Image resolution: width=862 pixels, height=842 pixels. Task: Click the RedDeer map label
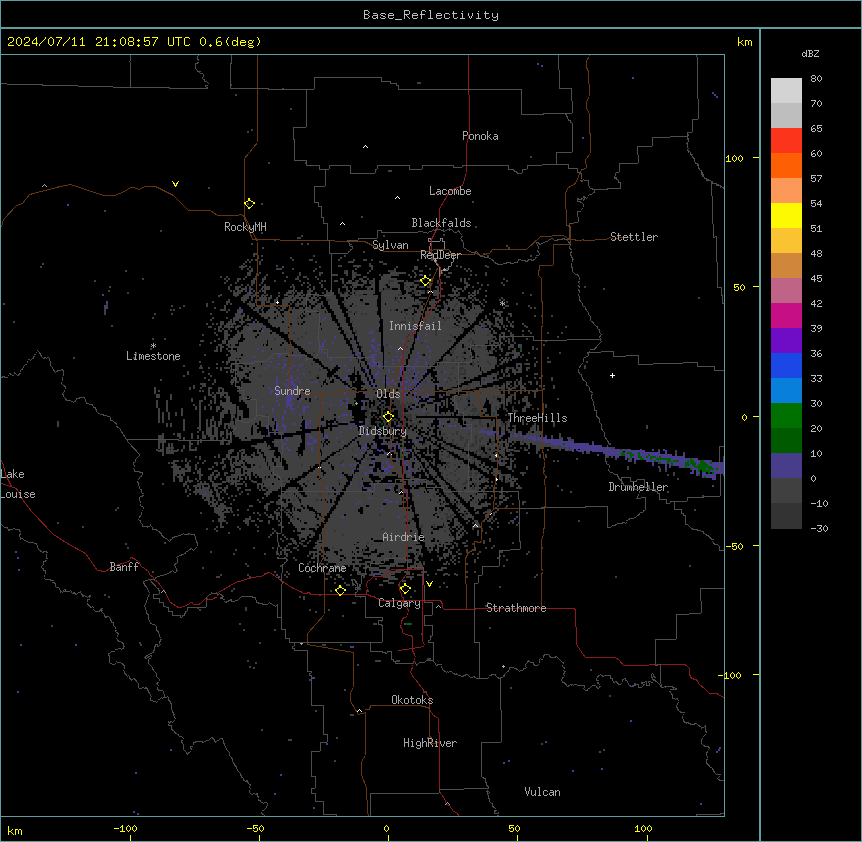pos(440,255)
